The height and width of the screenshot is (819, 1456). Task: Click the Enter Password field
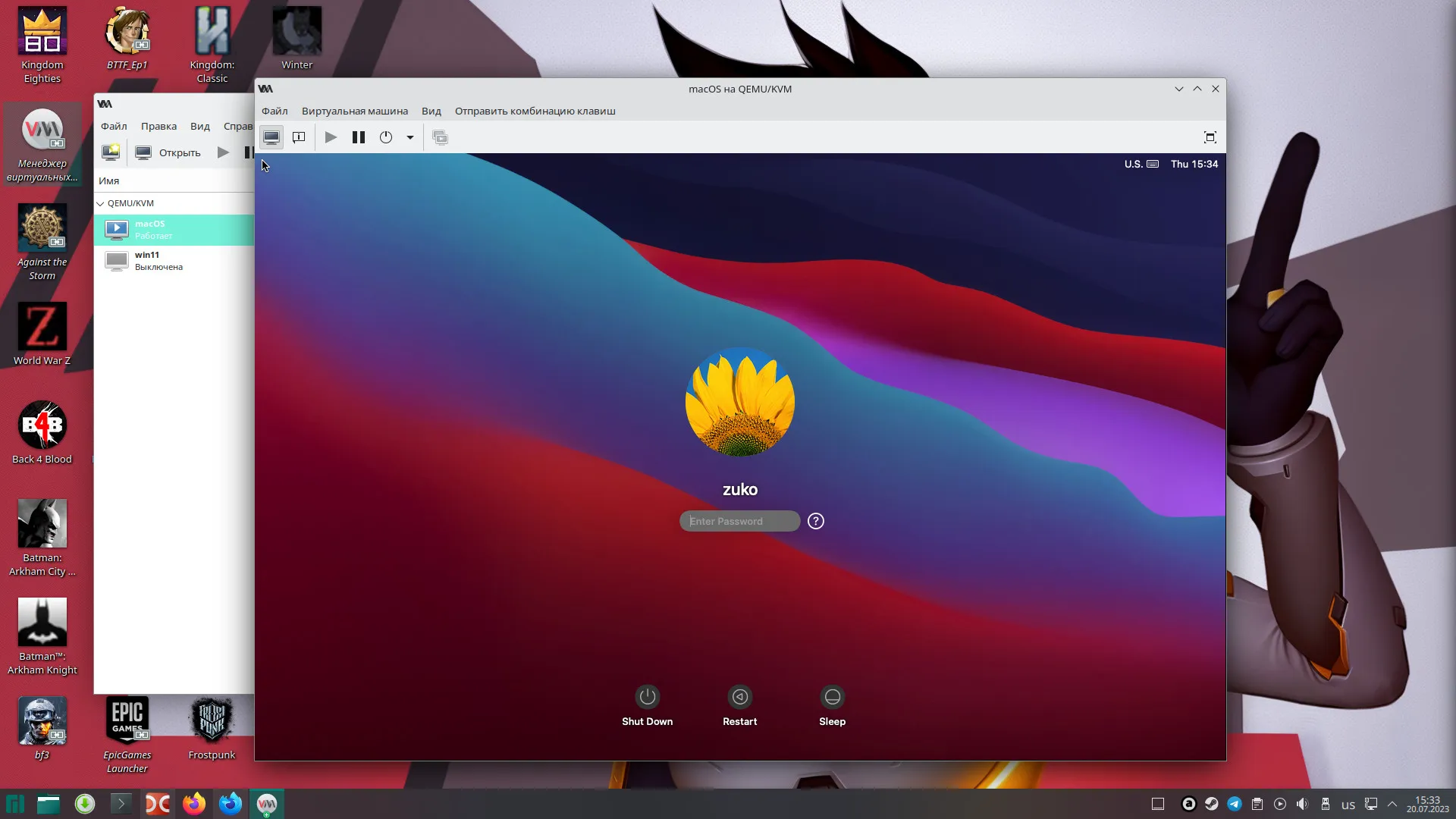[740, 521]
